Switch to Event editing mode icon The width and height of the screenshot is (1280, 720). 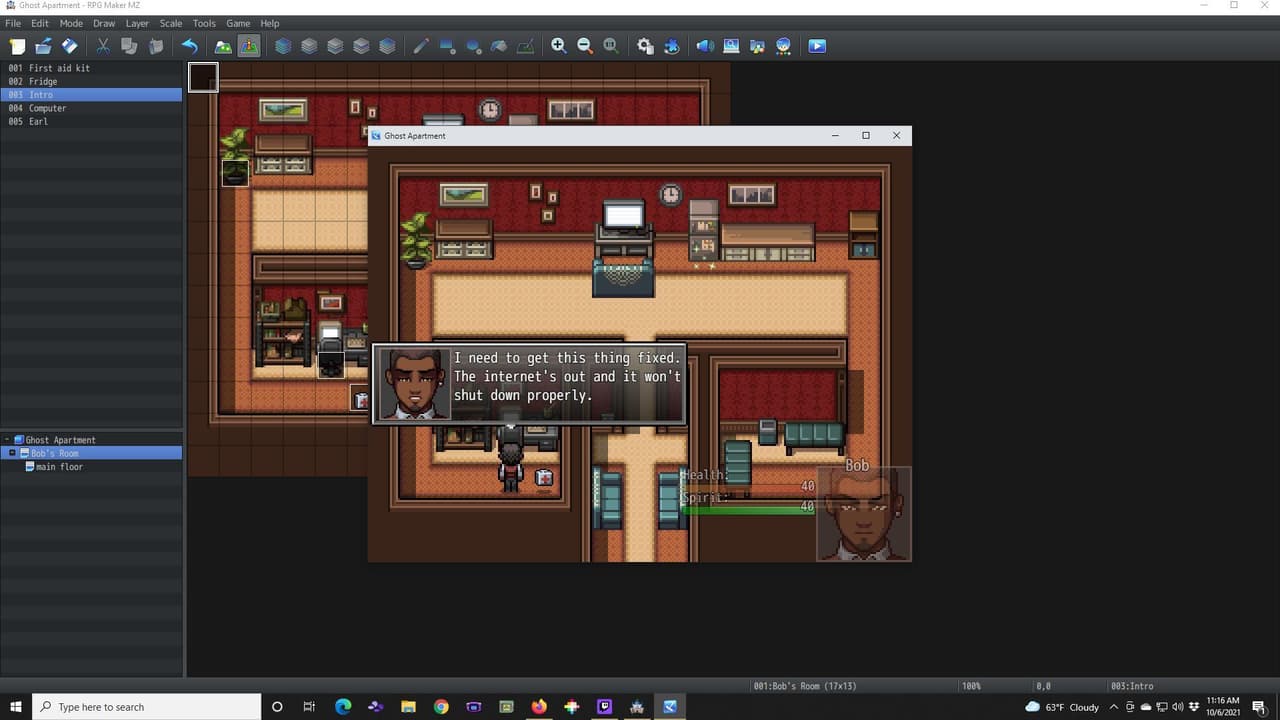tap(249, 46)
